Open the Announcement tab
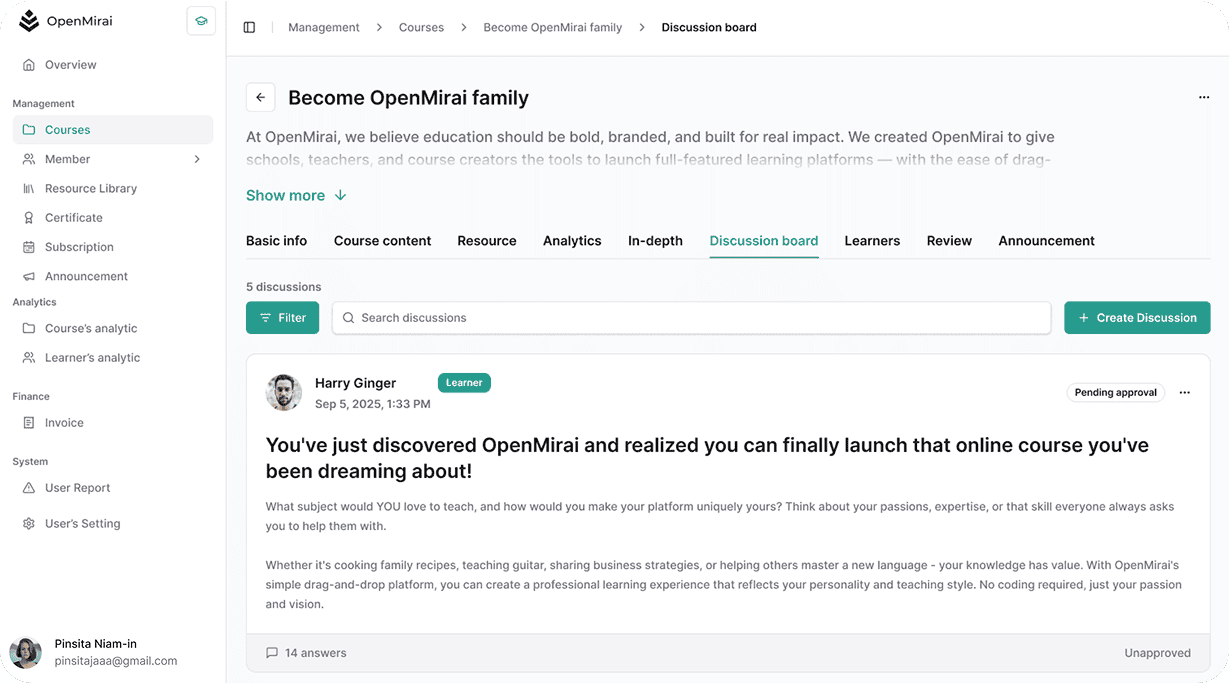 click(x=1046, y=241)
